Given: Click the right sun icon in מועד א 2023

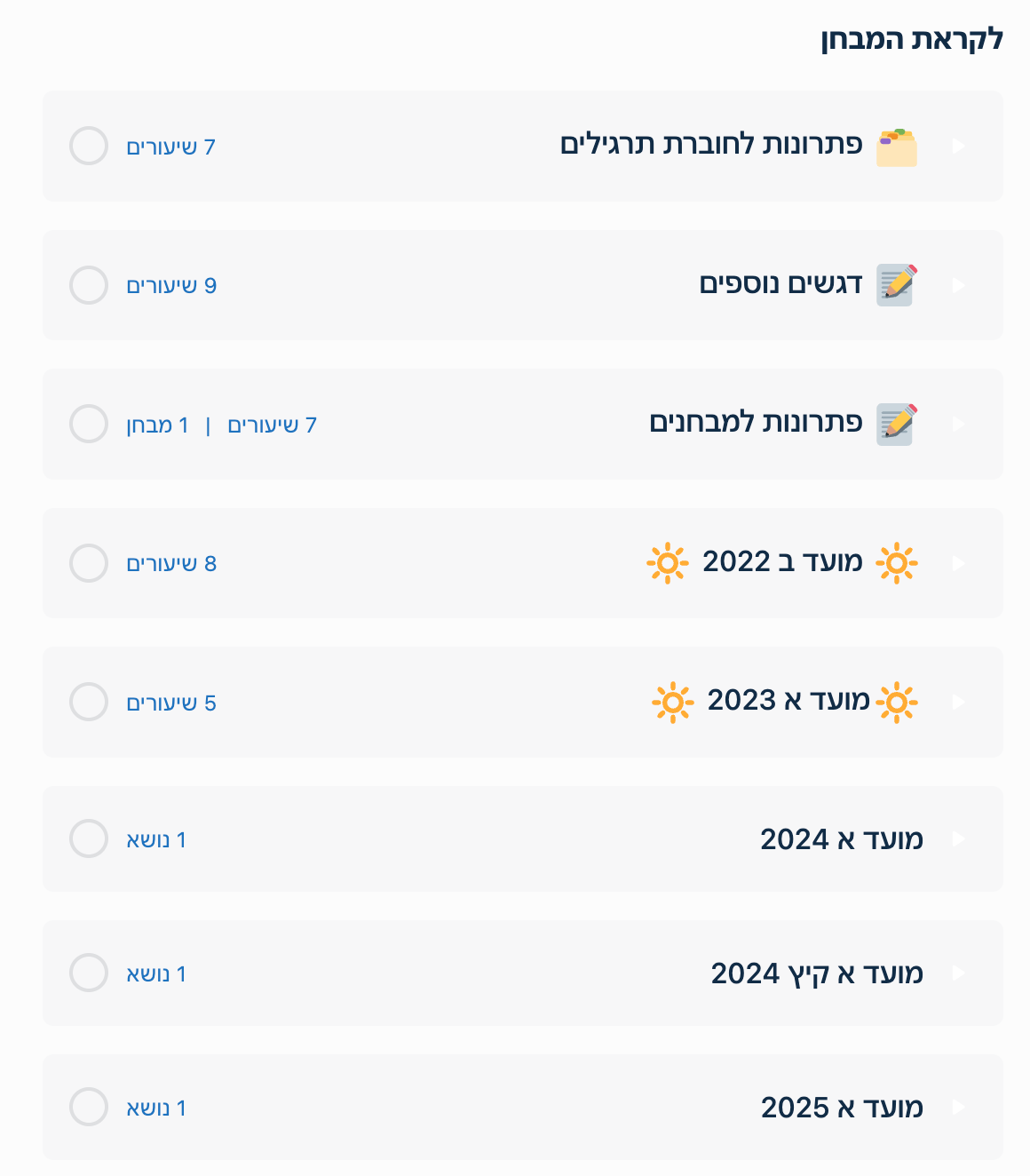Looking at the screenshot, I should (897, 702).
